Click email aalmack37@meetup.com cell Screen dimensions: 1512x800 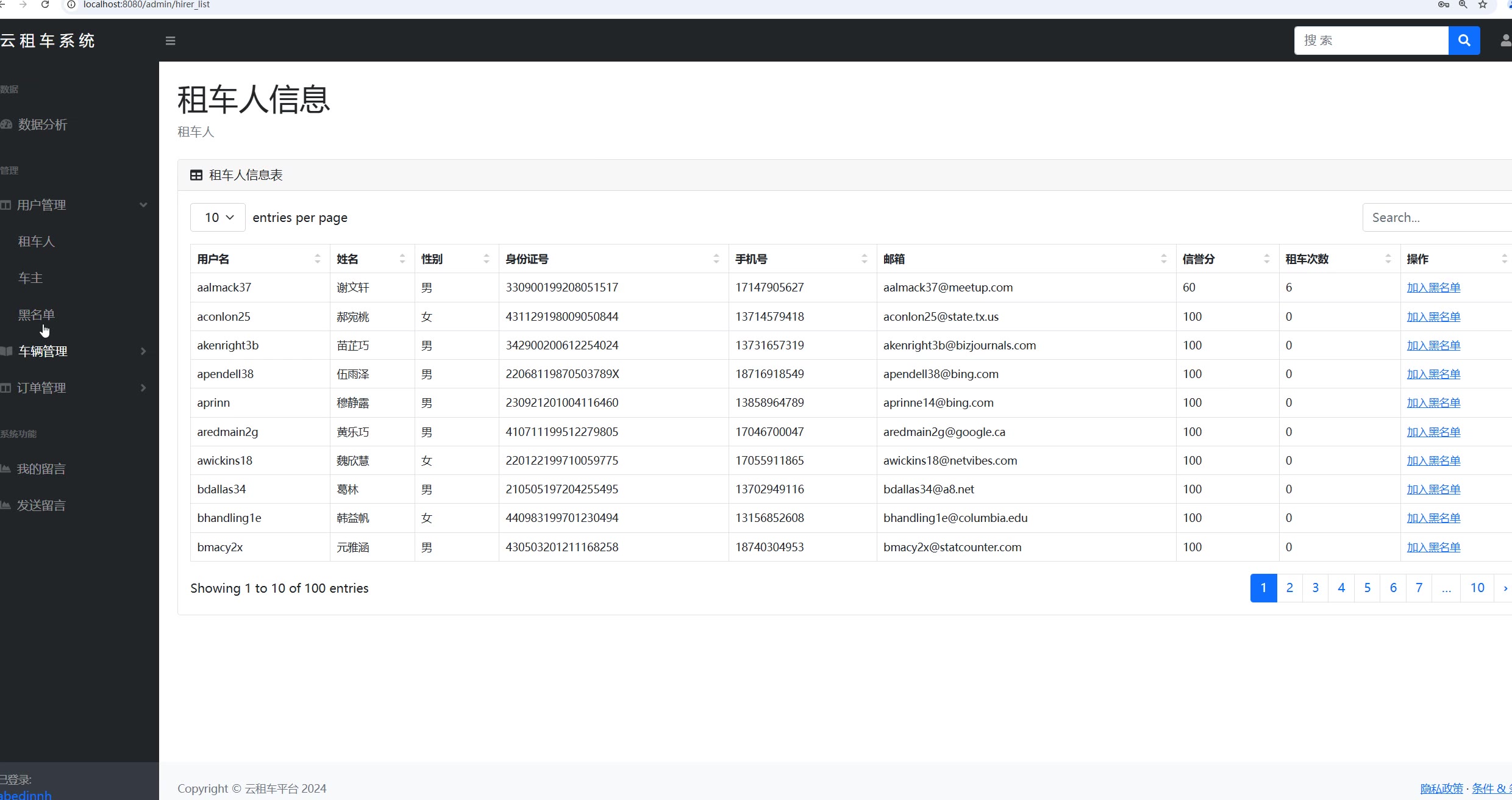click(x=948, y=288)
